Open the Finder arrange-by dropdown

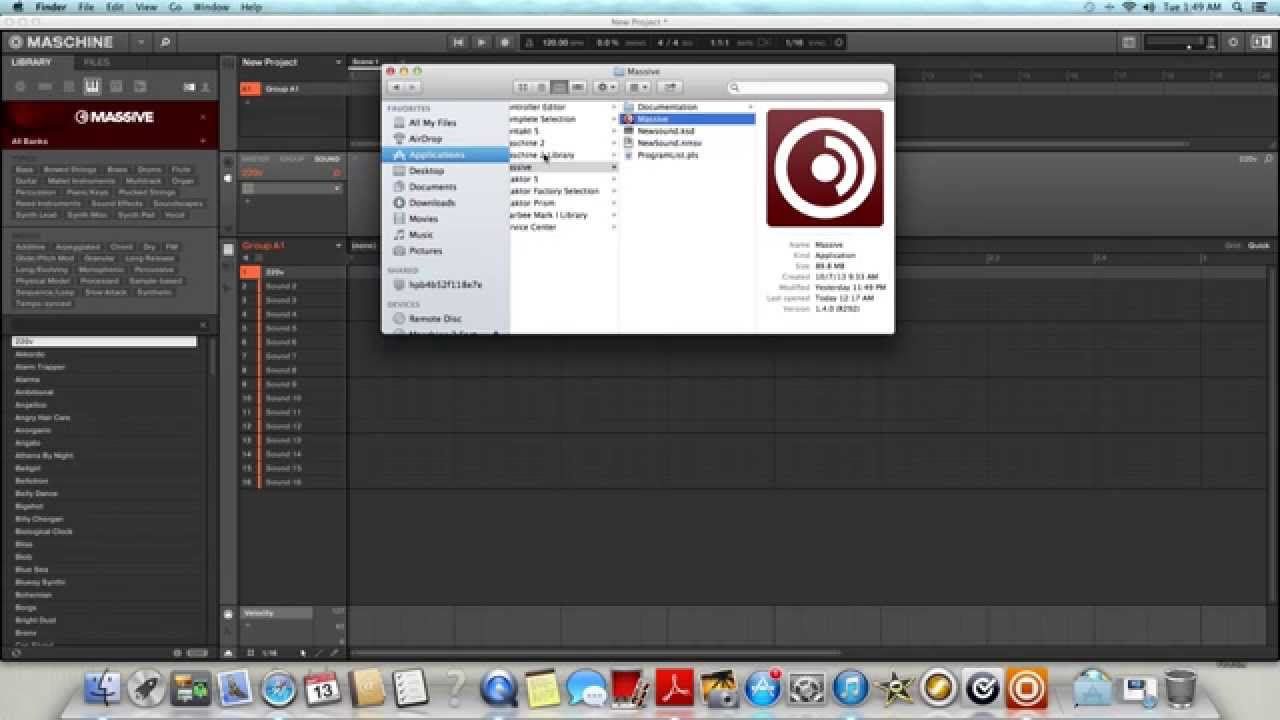click(x=639, y=88)
